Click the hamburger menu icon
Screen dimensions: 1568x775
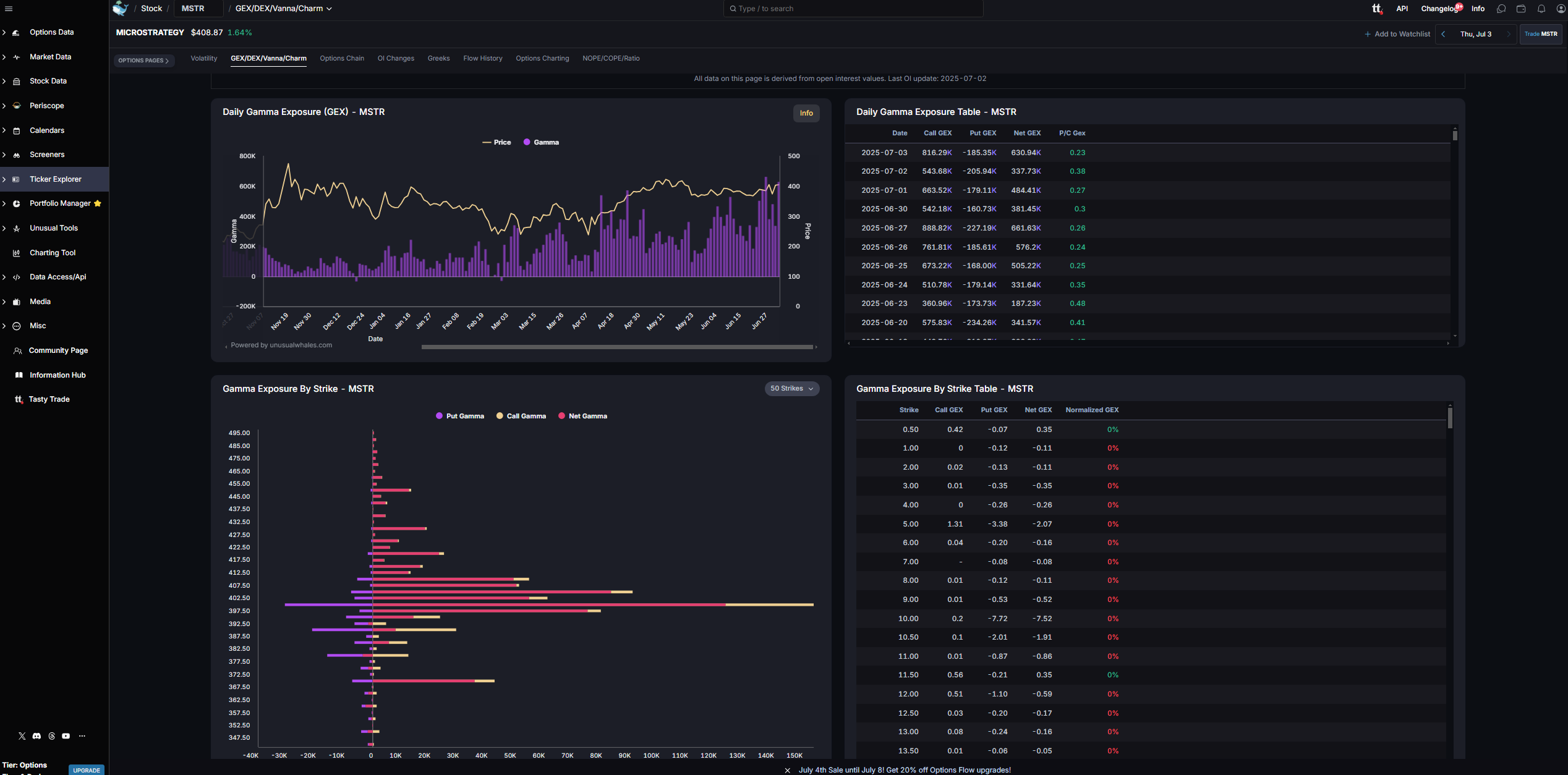pyautogui.click(x=9, y=9)
